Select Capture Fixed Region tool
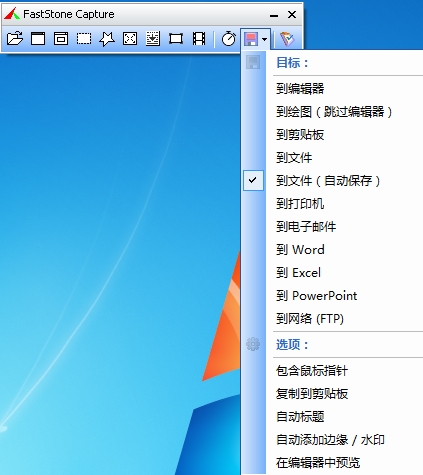 (176, 39)
